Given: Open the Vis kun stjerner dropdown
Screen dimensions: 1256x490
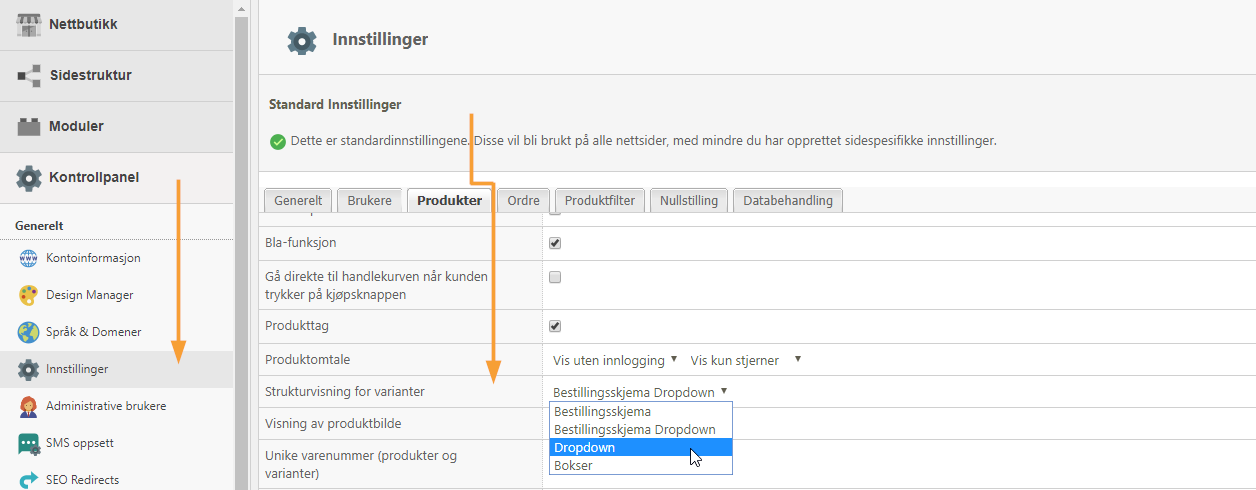Looking at the screenshot, I should pos(746,360).
